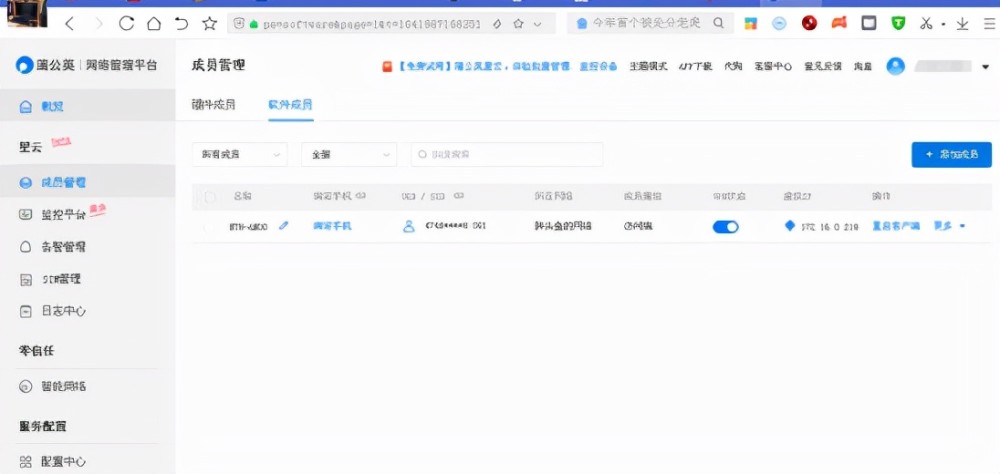Switch to the 软件成员 tab
Viewport: 1000px width, 474px height.
(290, 104)
